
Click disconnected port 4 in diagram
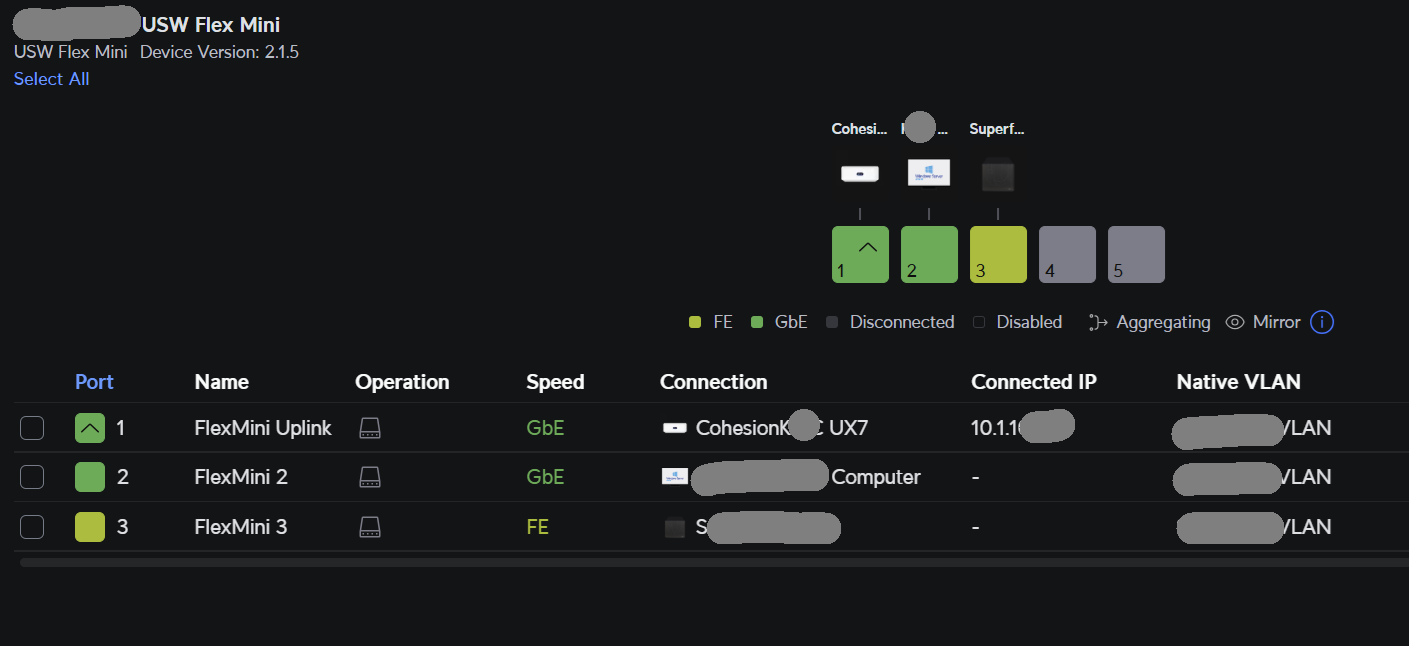pyautogui.click(x=1067, y=254)
